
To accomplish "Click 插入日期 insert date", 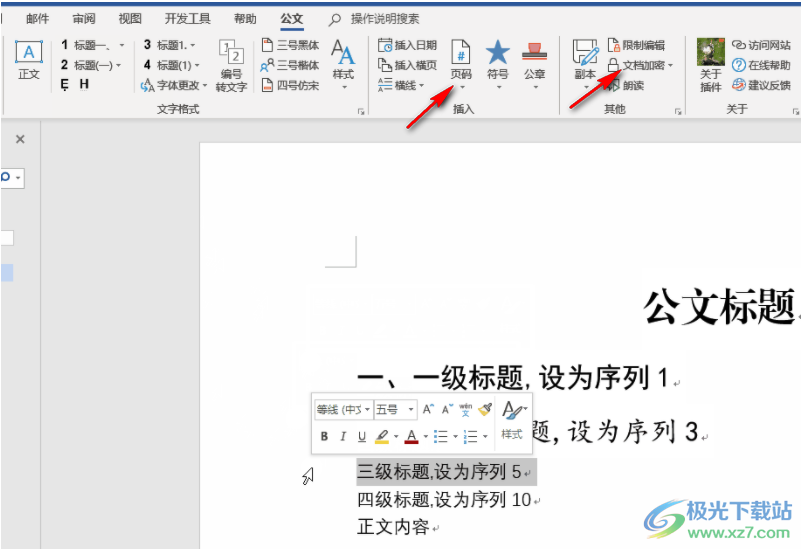I will pyautogui.click(x=407, y=45).
